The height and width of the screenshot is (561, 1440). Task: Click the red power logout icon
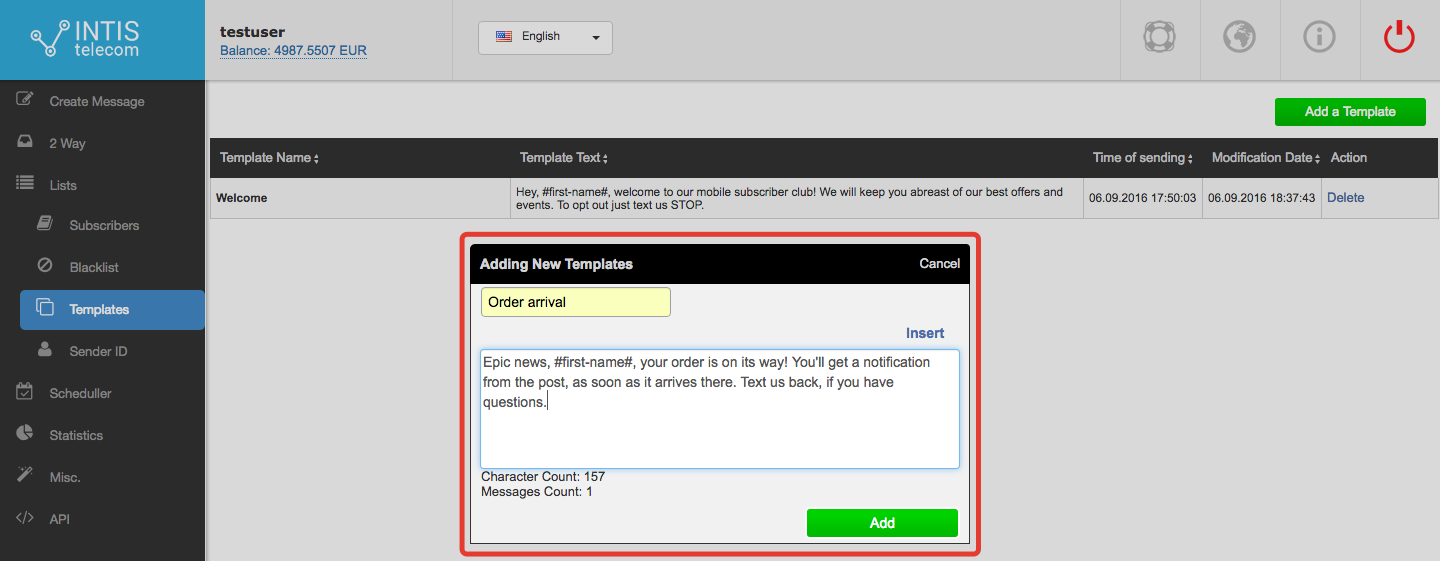1399,37
